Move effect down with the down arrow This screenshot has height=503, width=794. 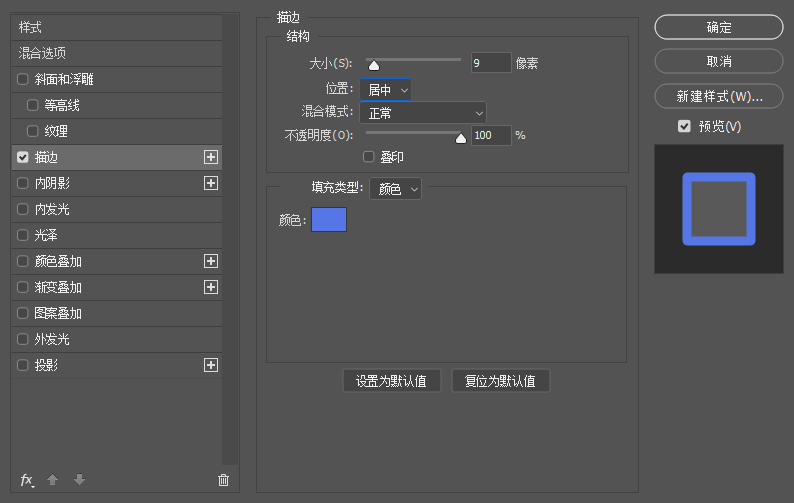point(79,479)
